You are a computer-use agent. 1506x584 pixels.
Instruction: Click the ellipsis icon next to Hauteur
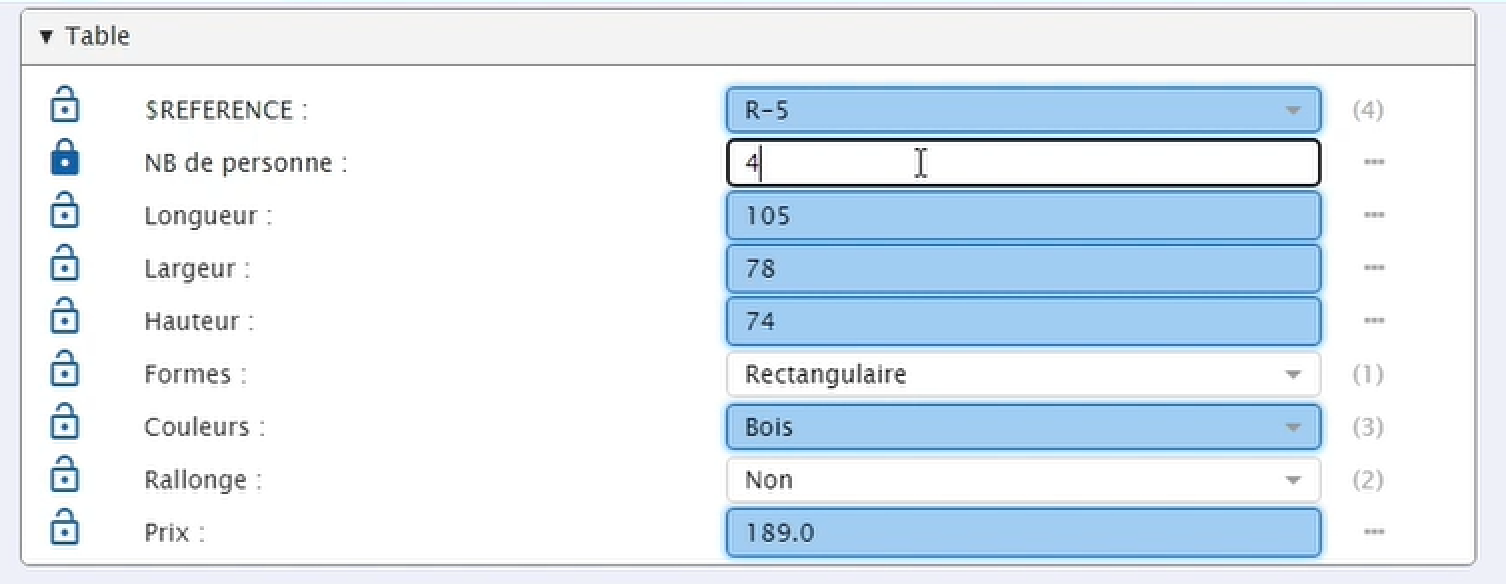click(x=1373, y=321)
